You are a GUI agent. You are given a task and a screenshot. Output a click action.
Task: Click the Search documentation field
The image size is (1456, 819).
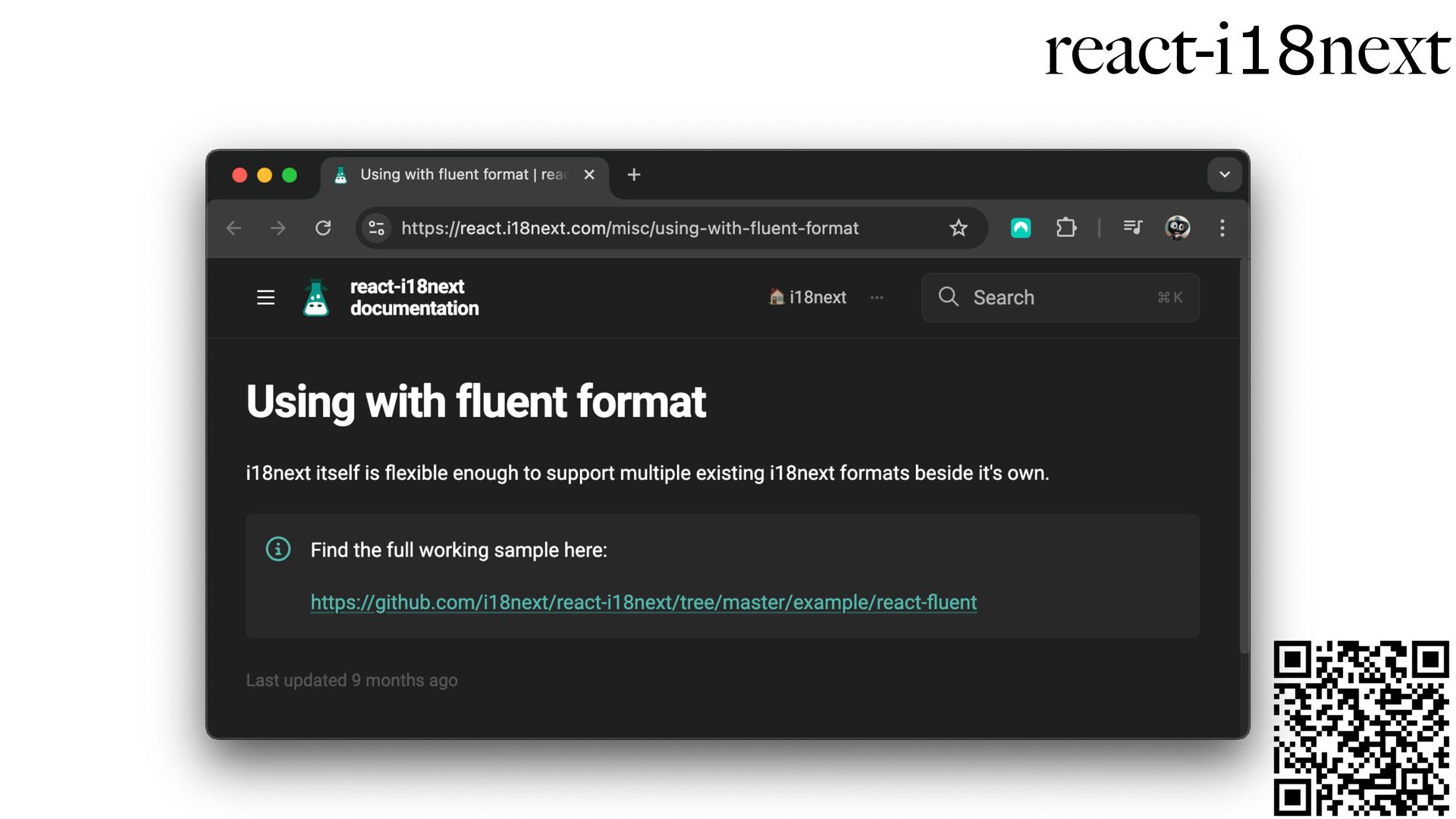tap(1059, 297)
